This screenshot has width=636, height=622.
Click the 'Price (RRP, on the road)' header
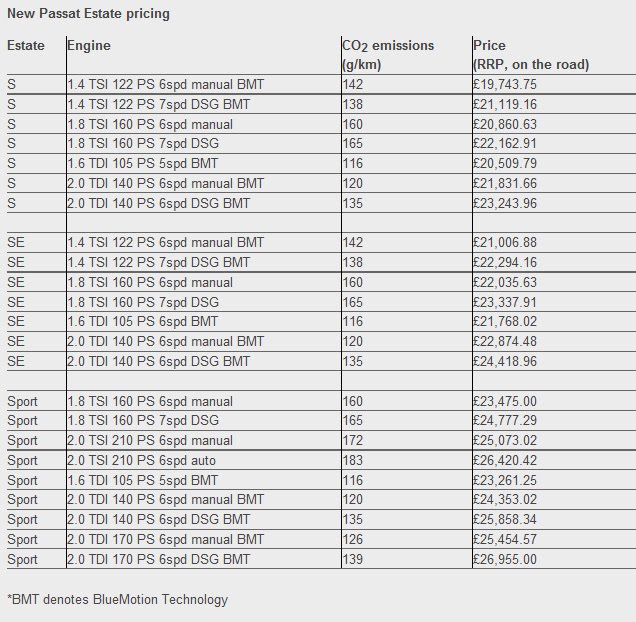click(x=531, y=55)
